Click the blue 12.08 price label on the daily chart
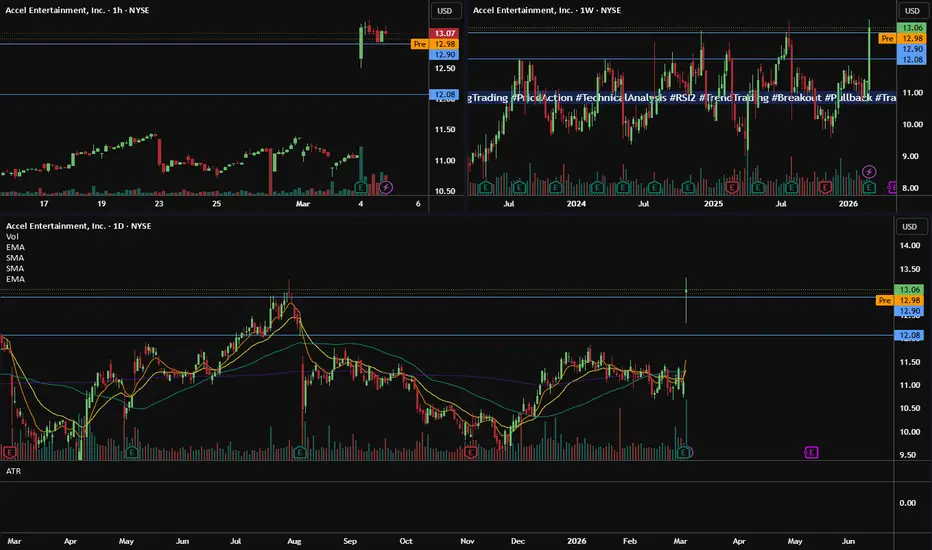Screen dimensions: 932x550 (x=909, y=335)
